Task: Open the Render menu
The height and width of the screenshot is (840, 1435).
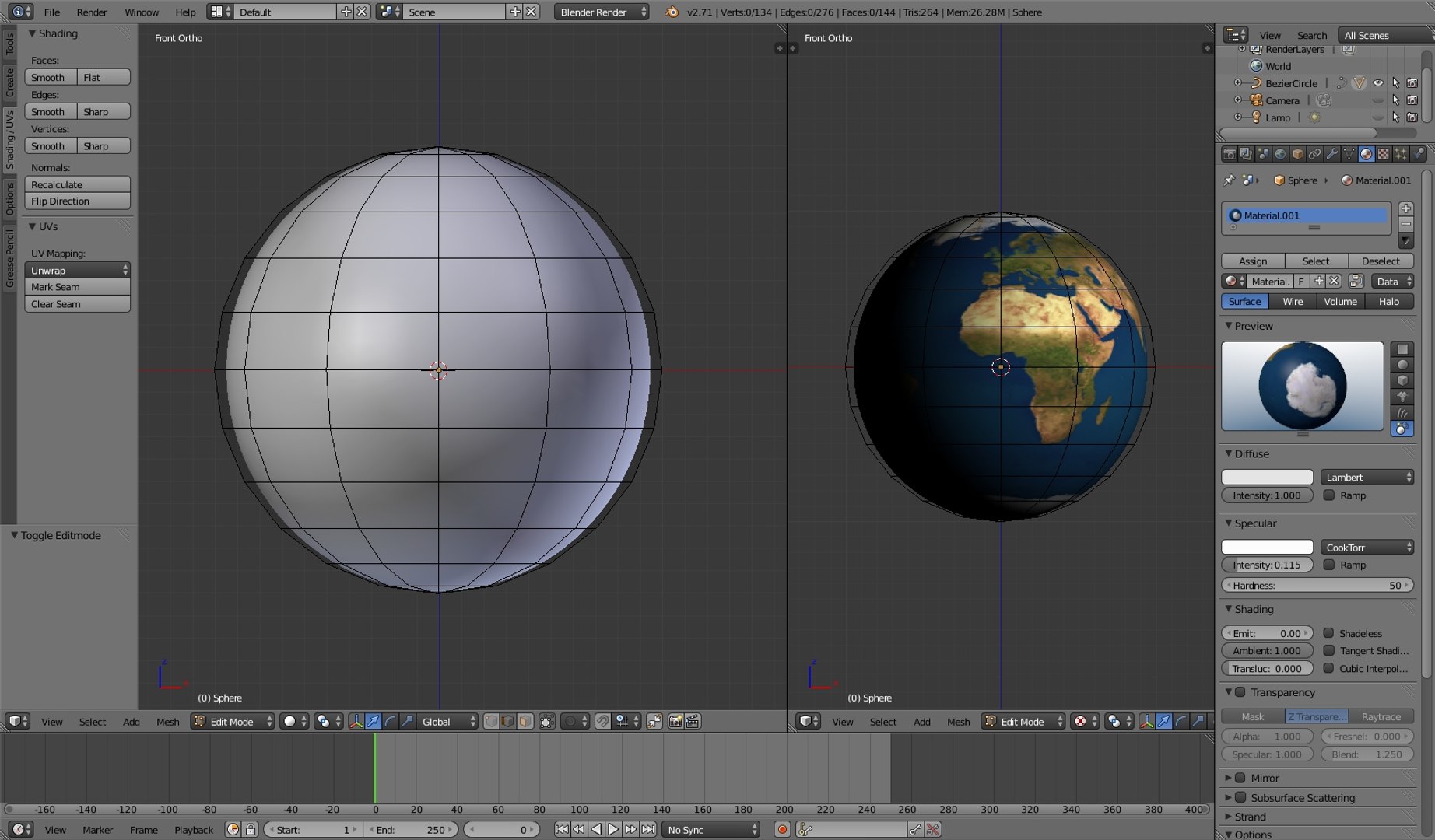Action: point(92,12)
